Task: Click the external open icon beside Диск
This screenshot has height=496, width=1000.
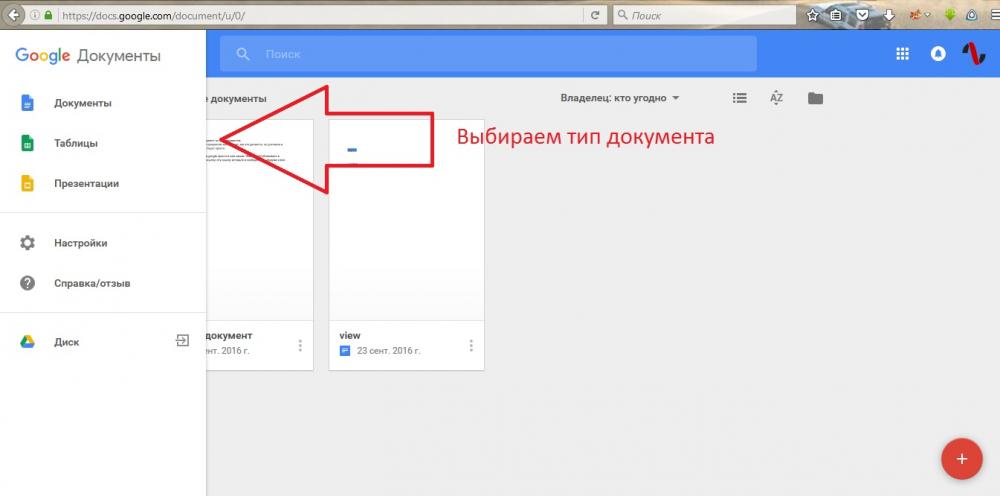Action: tap(182, 341)
